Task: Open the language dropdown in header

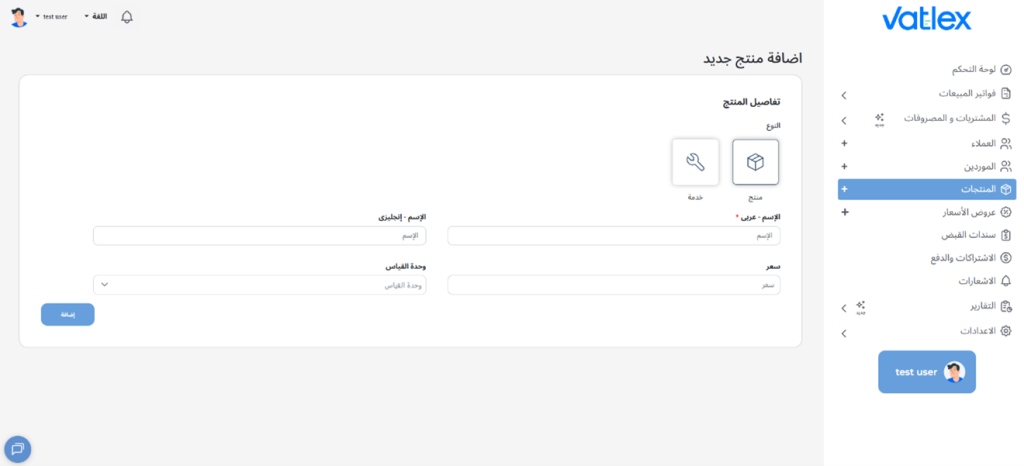Action: [98, 17]
